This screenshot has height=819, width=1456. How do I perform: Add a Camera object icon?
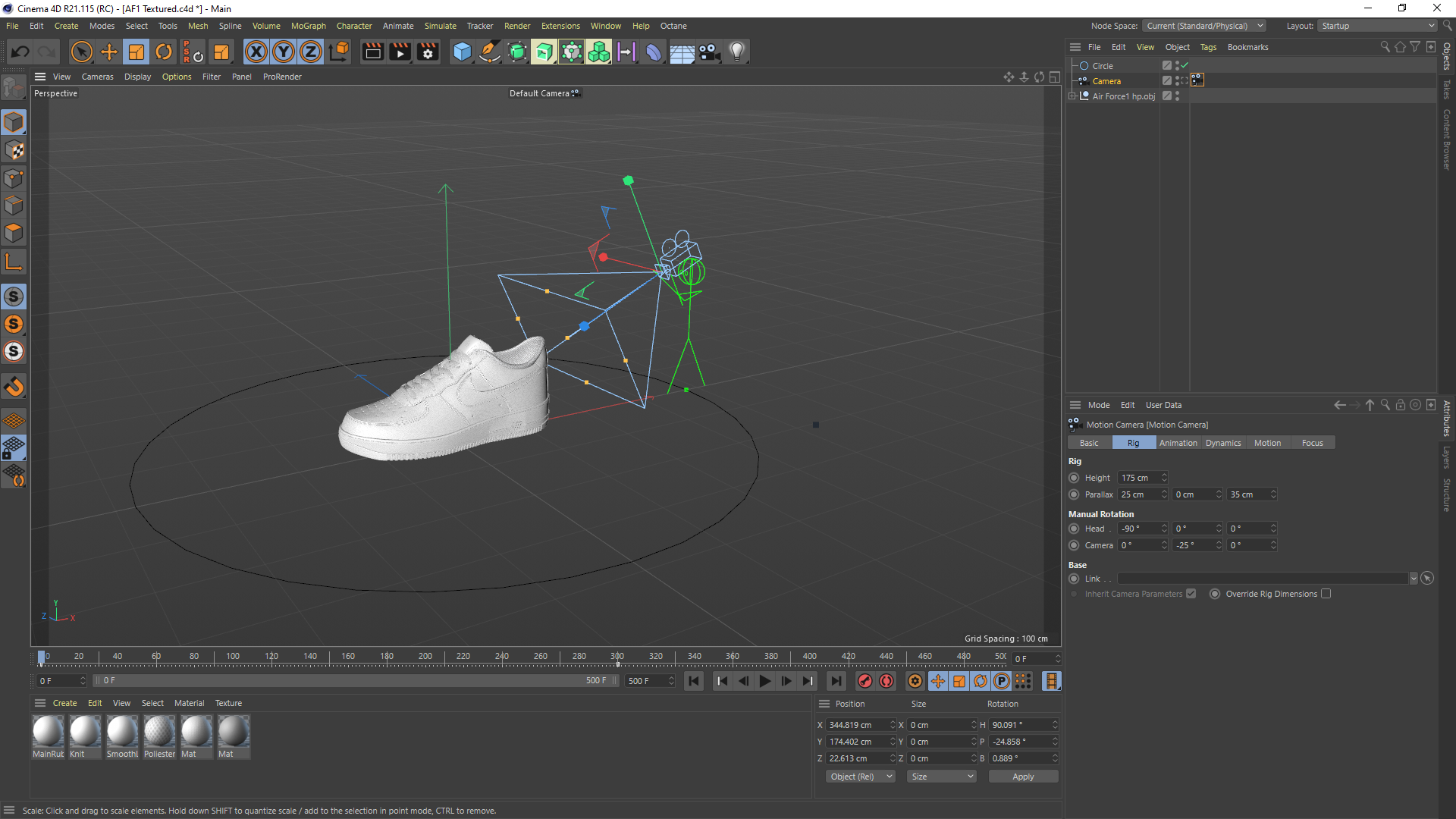coord(709,52)
